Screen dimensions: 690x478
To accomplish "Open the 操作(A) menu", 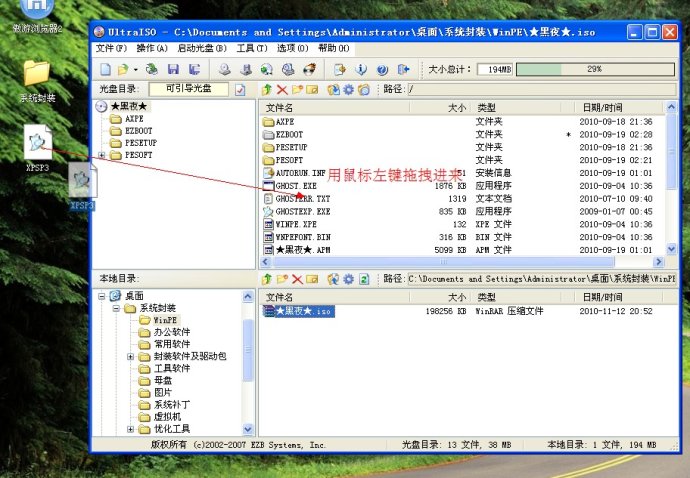I will click(x=152, y=48).
